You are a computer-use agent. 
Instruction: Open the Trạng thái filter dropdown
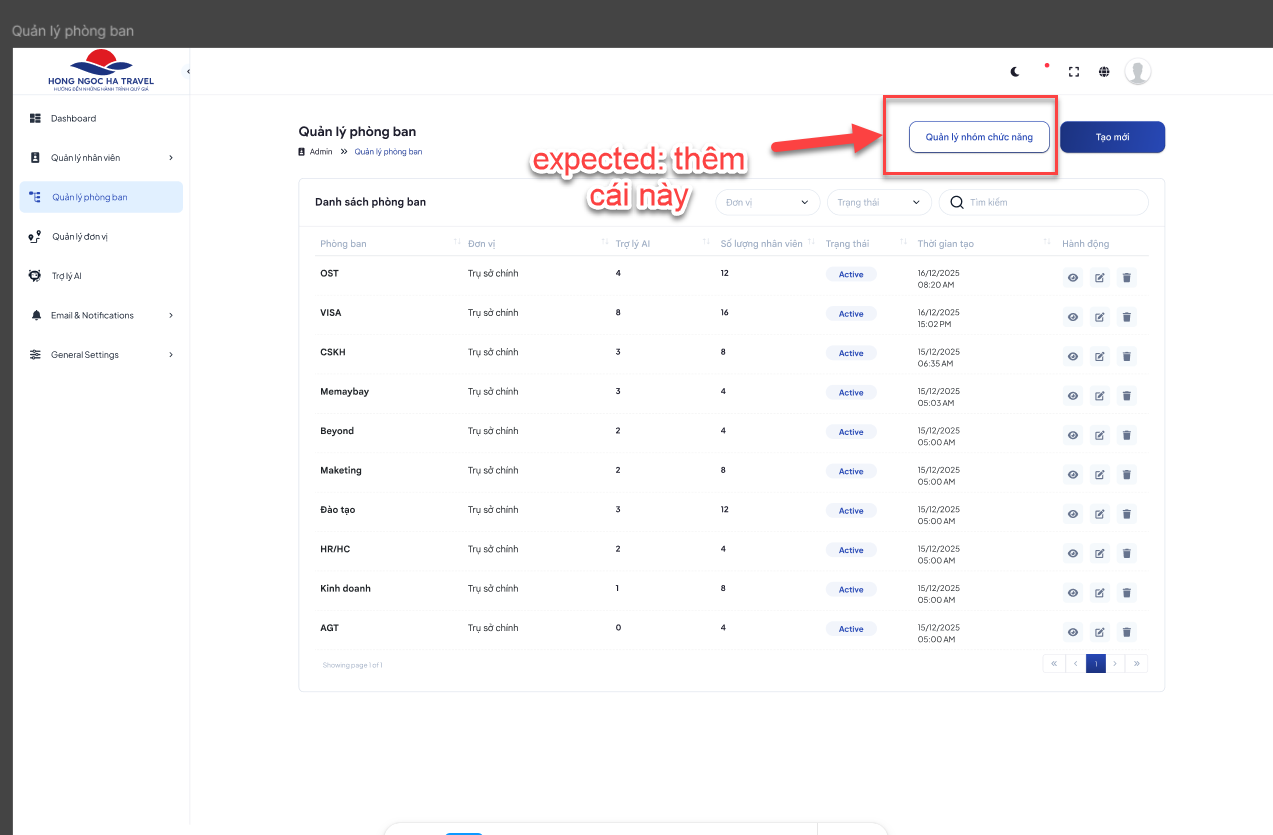click(x=878, y=202)
